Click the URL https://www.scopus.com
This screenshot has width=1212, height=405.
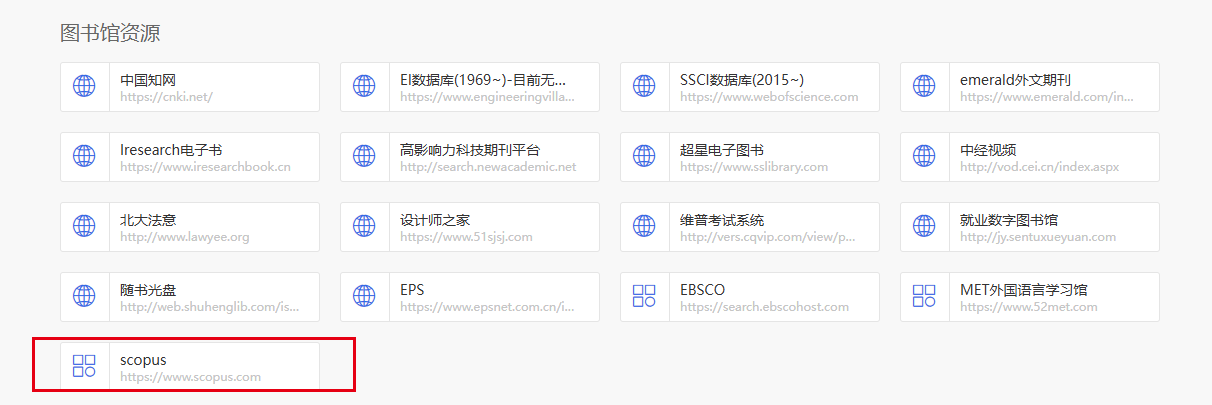point(190,377)
